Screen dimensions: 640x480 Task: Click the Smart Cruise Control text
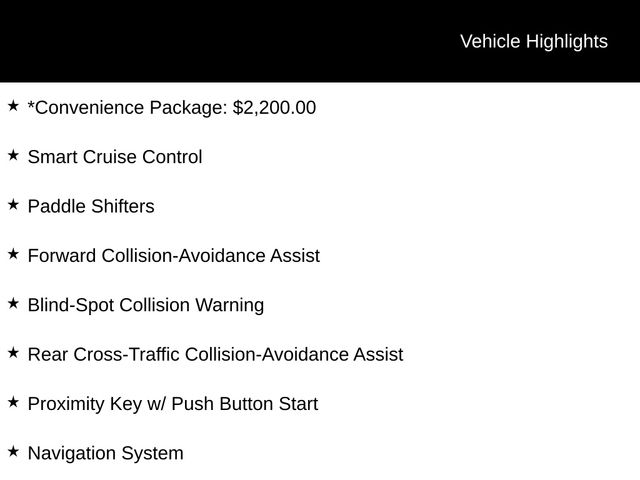tap(115, 157)
